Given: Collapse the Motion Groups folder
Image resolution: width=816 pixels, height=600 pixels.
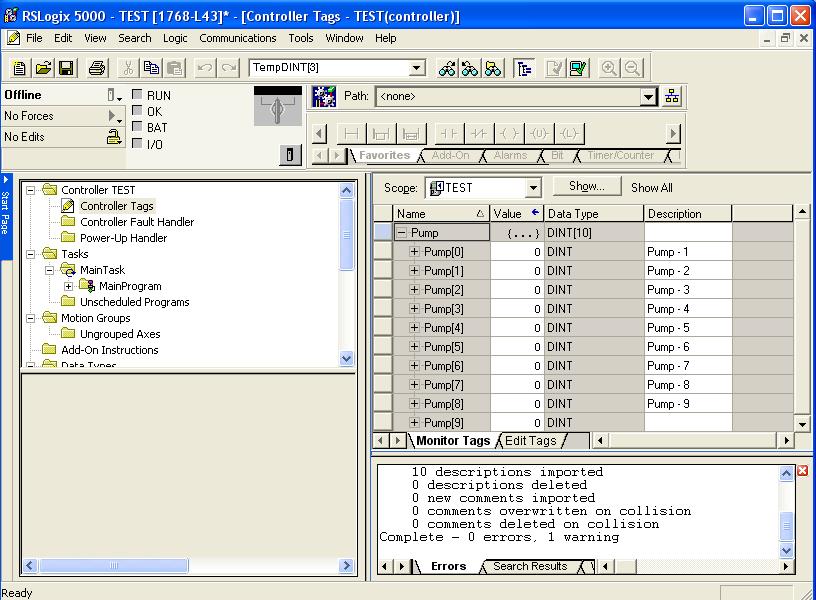Looking at the screenshot, I should coord(31,318).
